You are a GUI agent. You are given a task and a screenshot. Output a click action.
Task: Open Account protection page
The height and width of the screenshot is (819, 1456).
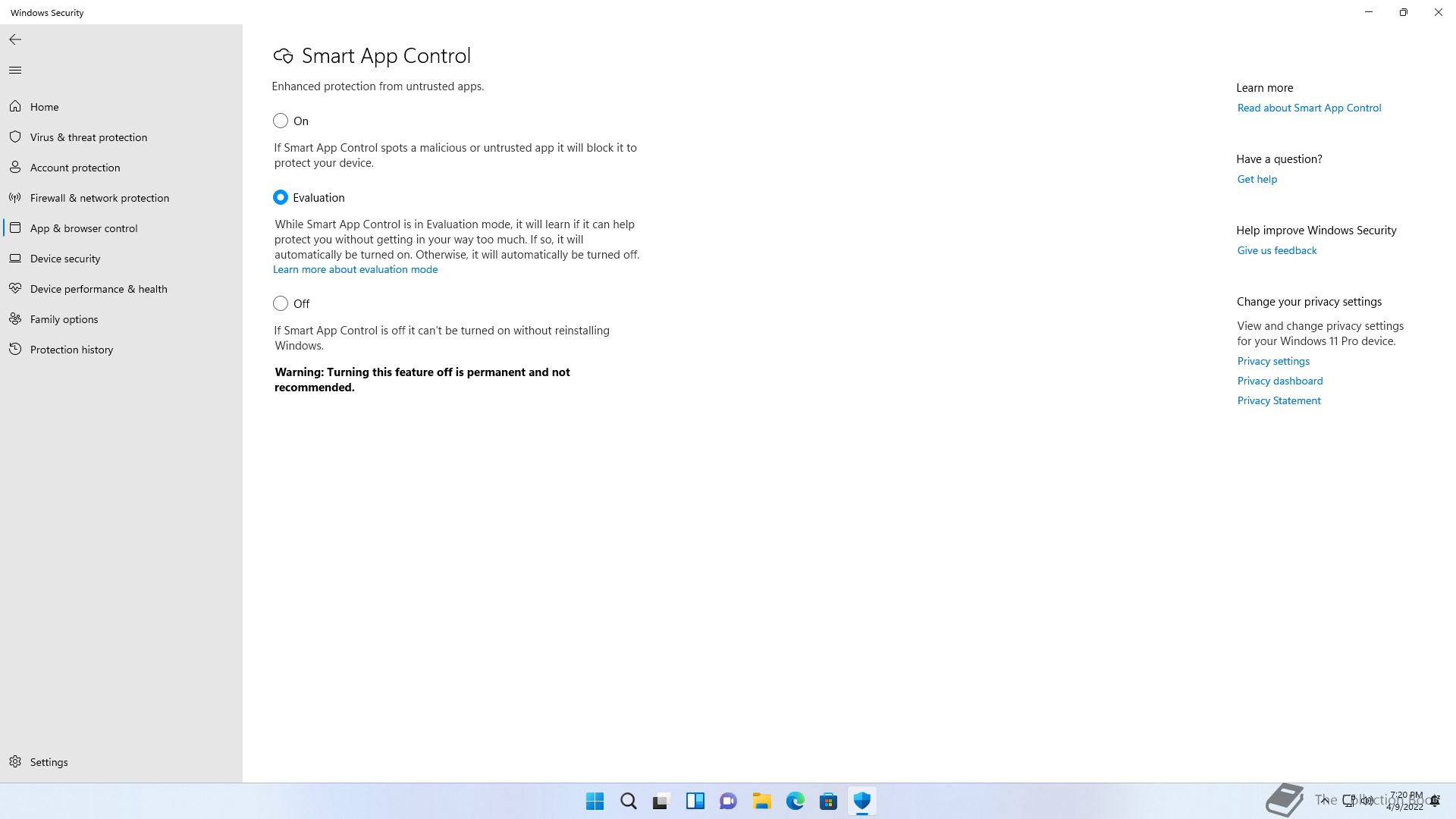pos(121,168)
